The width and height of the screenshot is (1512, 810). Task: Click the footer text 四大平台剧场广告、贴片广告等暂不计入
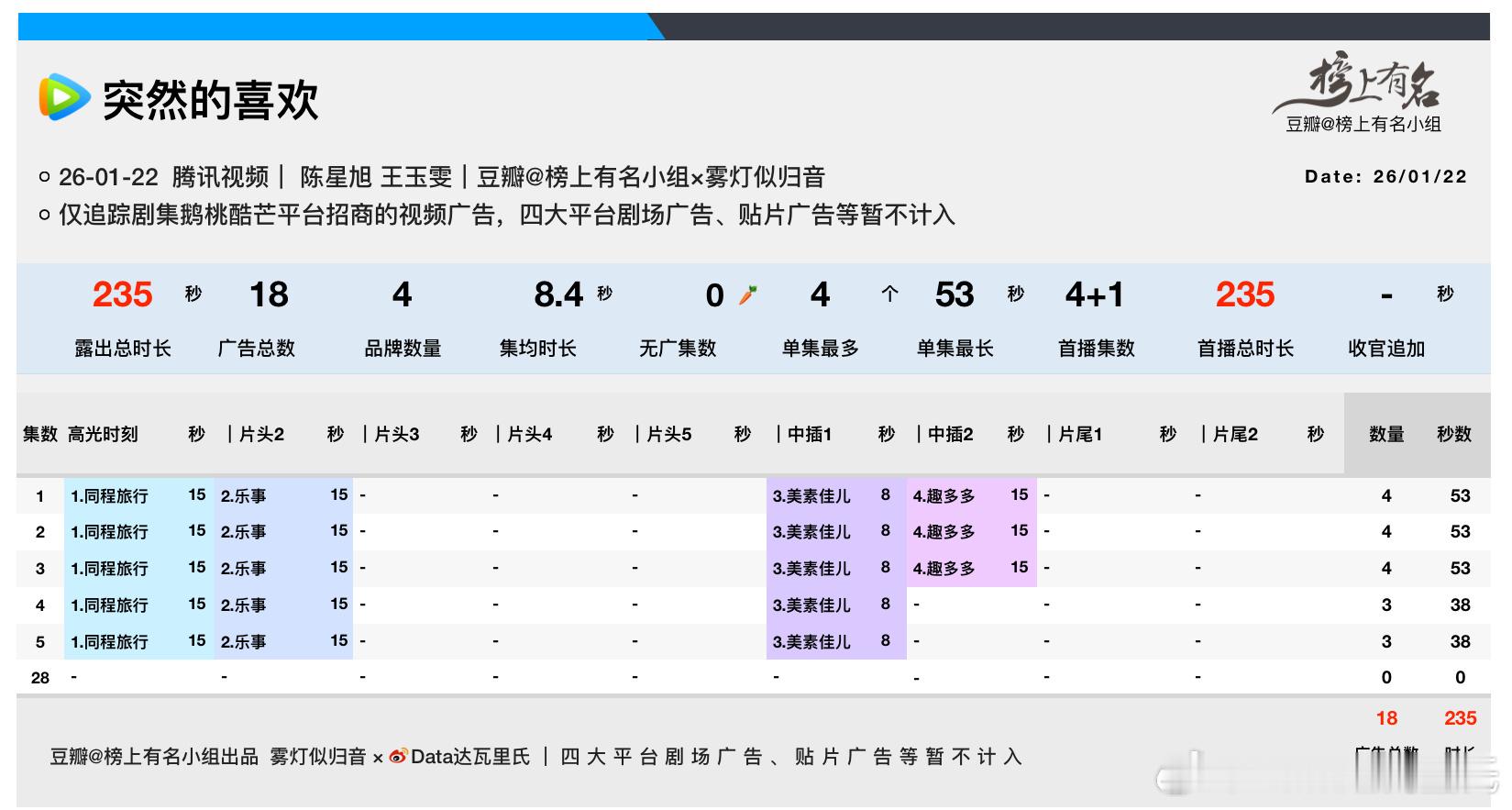(x=790, y=757)
